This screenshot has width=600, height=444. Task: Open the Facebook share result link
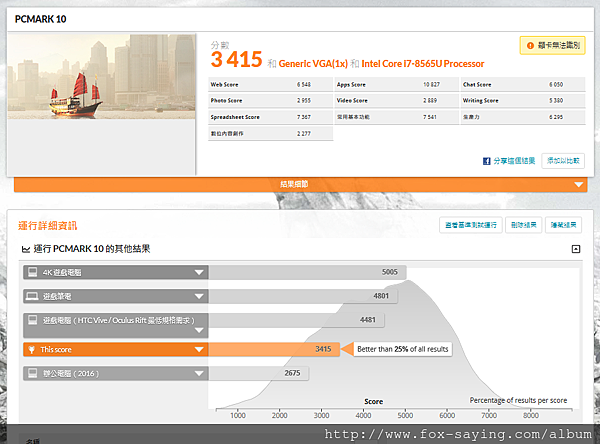click(x=514, y=161)
